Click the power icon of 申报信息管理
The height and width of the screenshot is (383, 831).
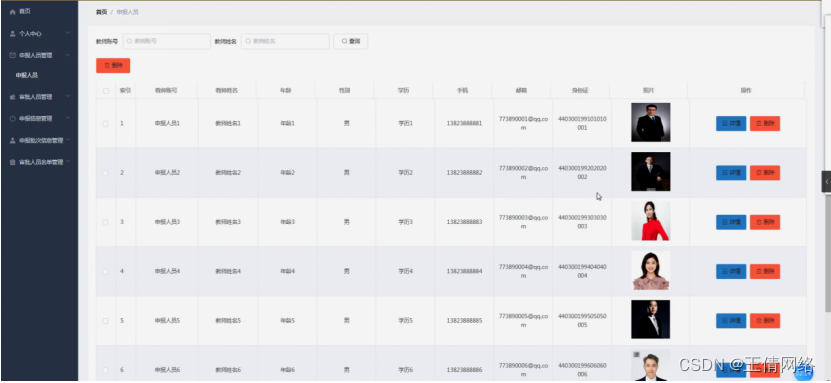(x=13, y=119)
